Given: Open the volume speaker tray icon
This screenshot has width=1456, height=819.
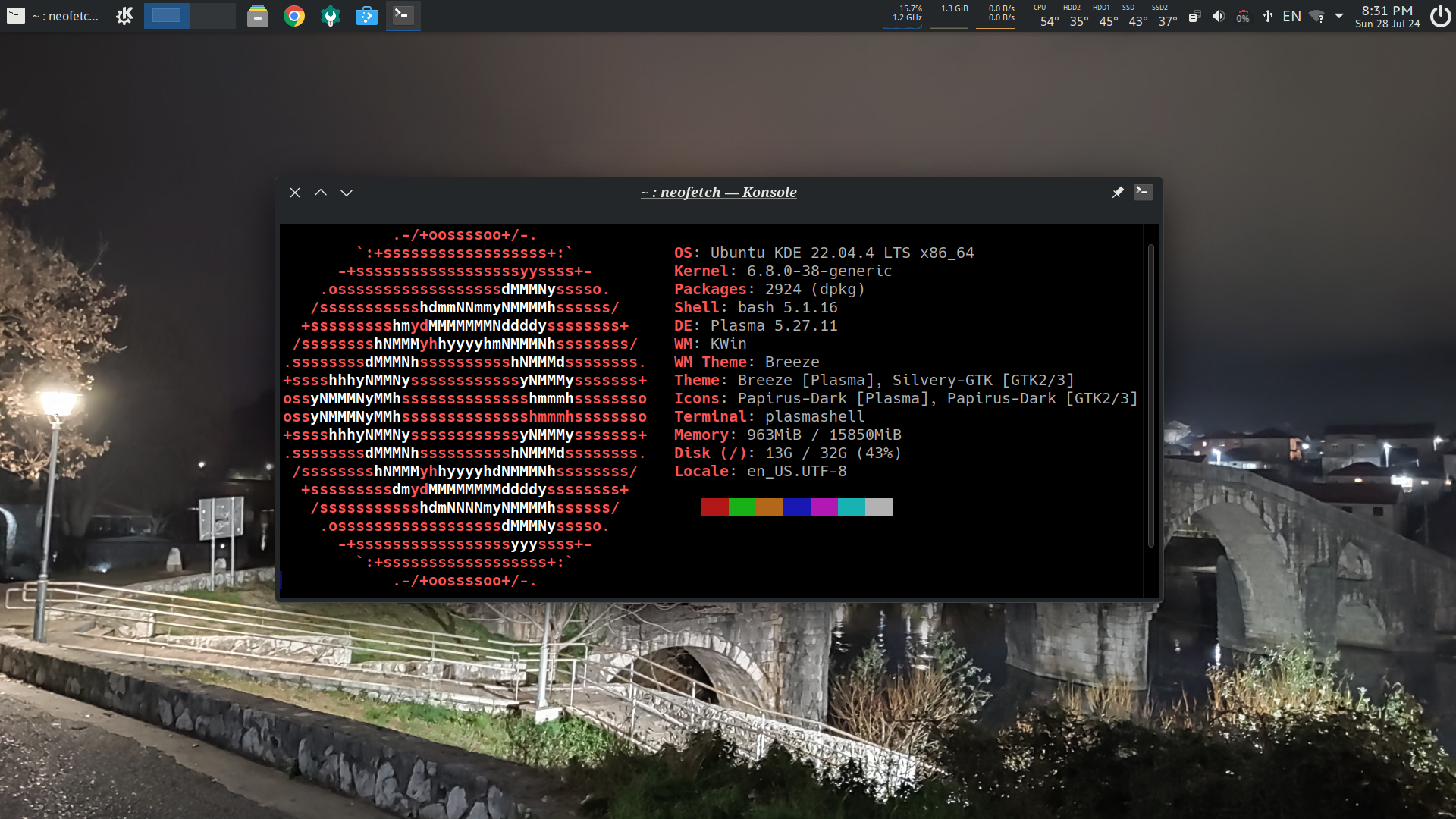Looking at the screenshot, I should coord(1218,17).
